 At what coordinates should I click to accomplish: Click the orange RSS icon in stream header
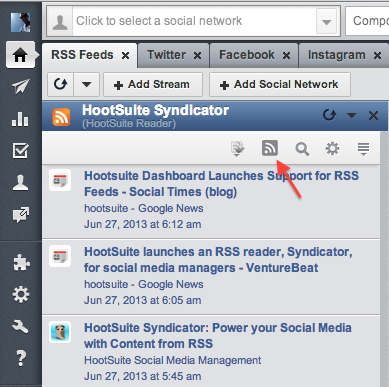pos(61,117)
